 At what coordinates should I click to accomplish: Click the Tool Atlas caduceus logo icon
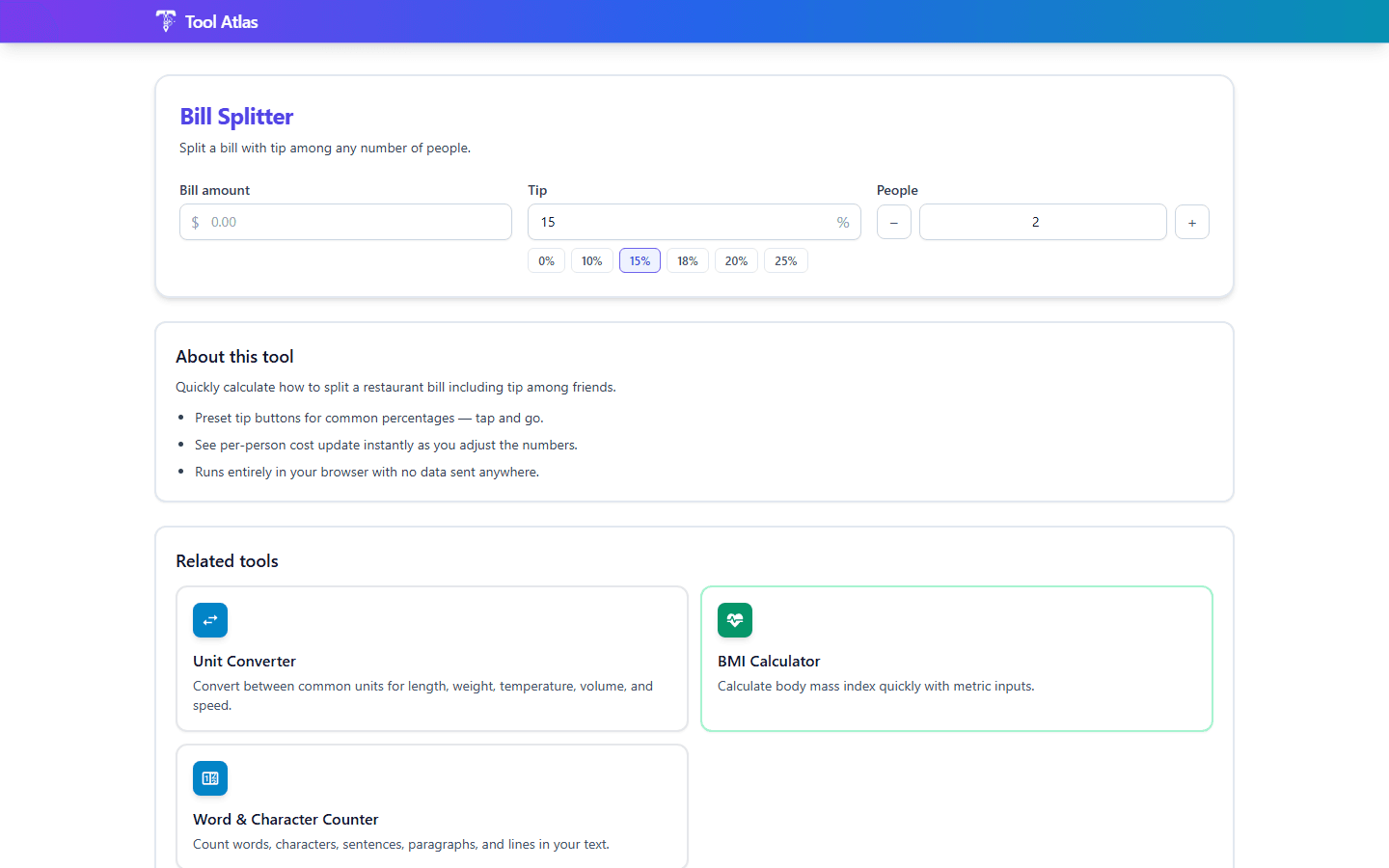click(x=165, y=20)
